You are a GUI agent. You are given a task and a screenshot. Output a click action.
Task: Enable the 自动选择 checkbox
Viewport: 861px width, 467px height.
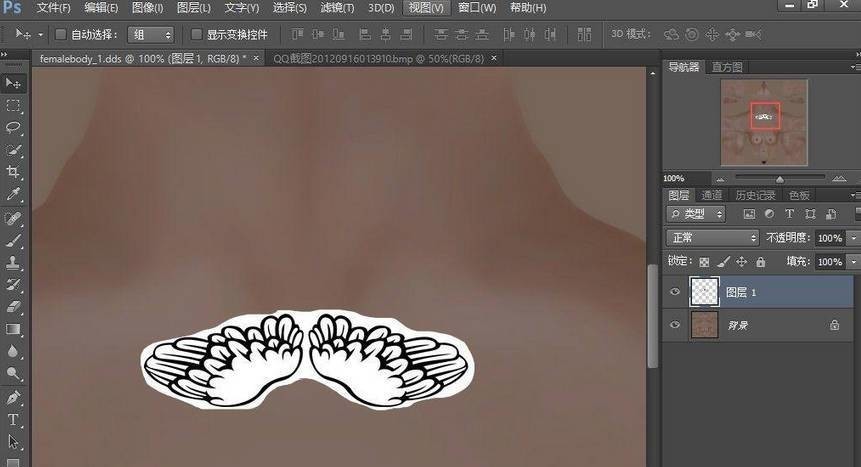[x=61, y=34]
